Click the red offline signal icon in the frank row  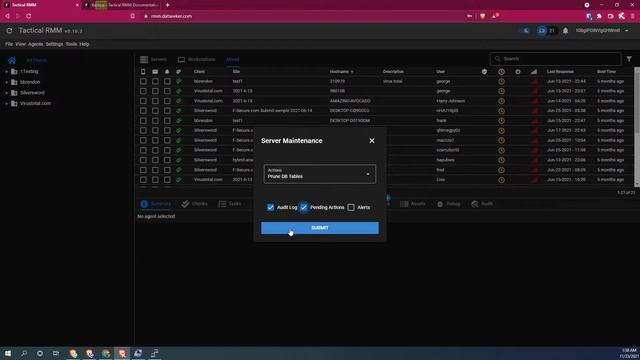[534, 121]
